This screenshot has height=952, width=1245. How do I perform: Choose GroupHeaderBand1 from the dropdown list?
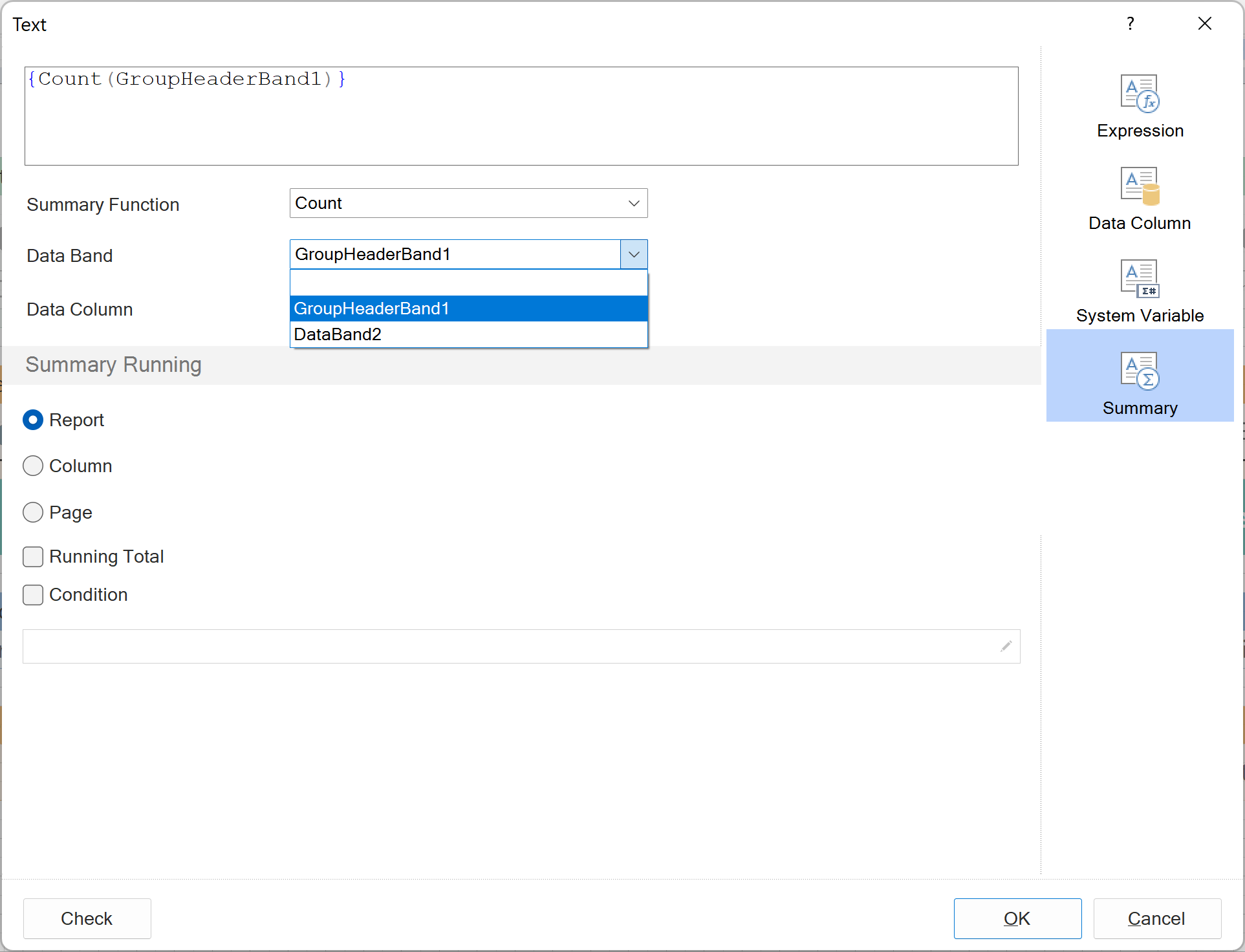tap(468, 308)
